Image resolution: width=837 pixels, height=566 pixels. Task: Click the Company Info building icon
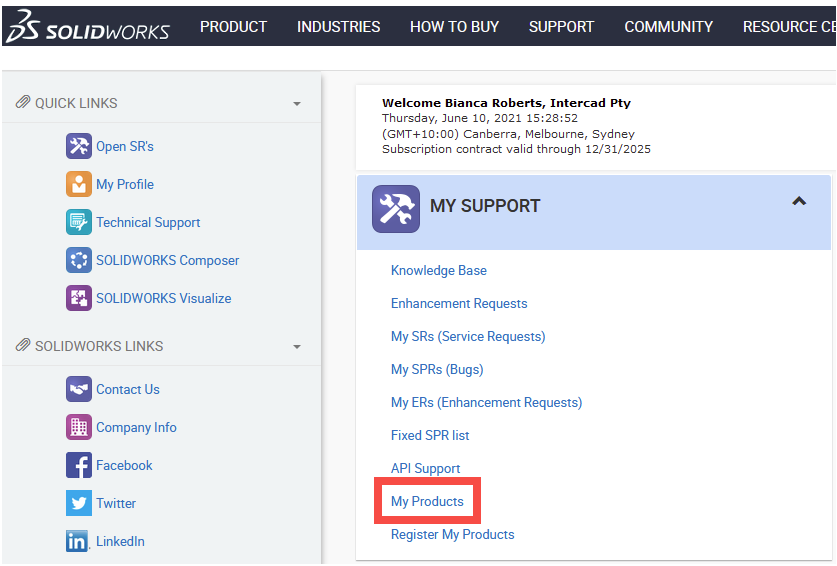click(x=79, y=427)
